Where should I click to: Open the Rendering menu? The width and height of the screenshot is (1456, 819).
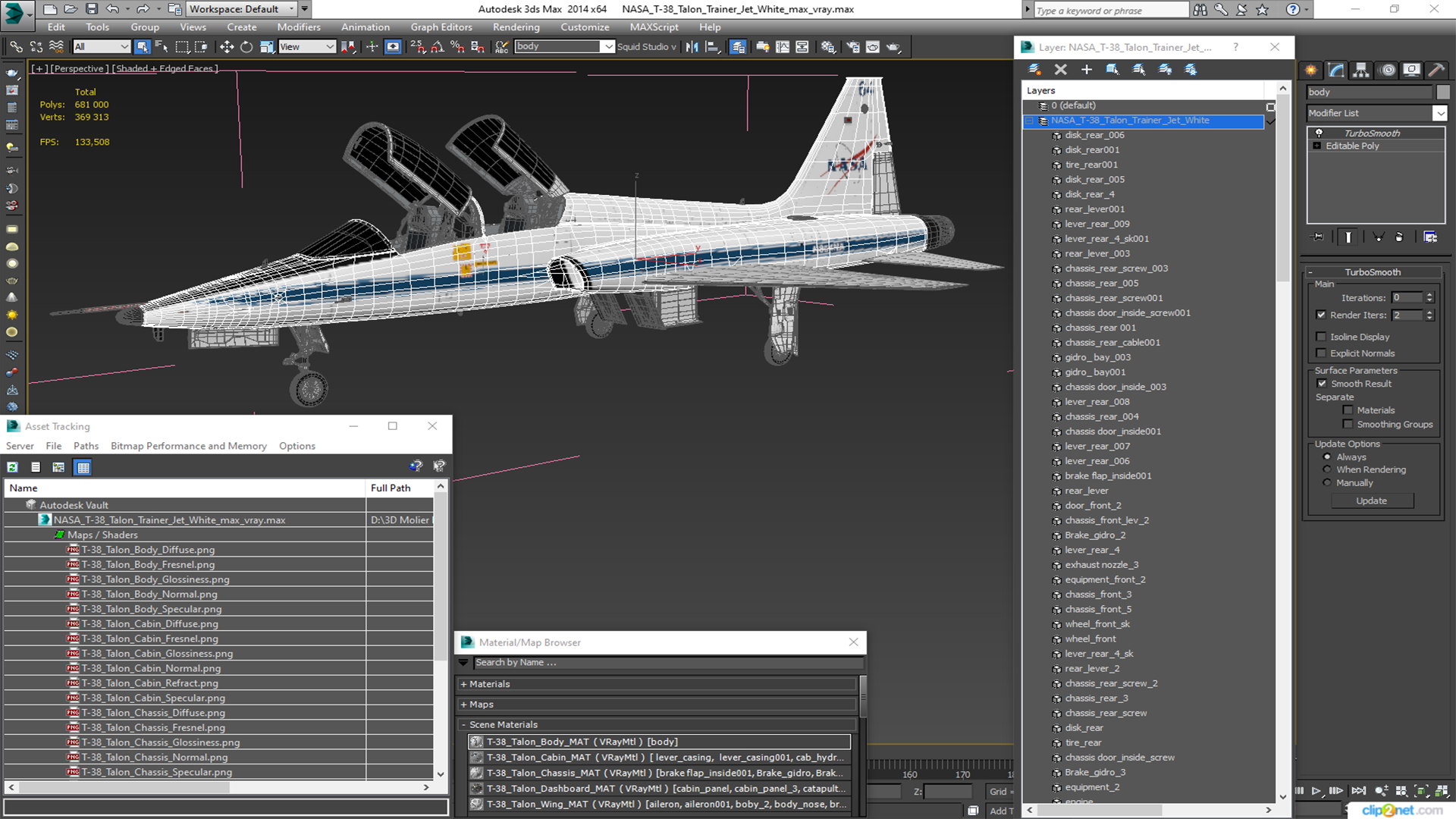coord(516,27)
